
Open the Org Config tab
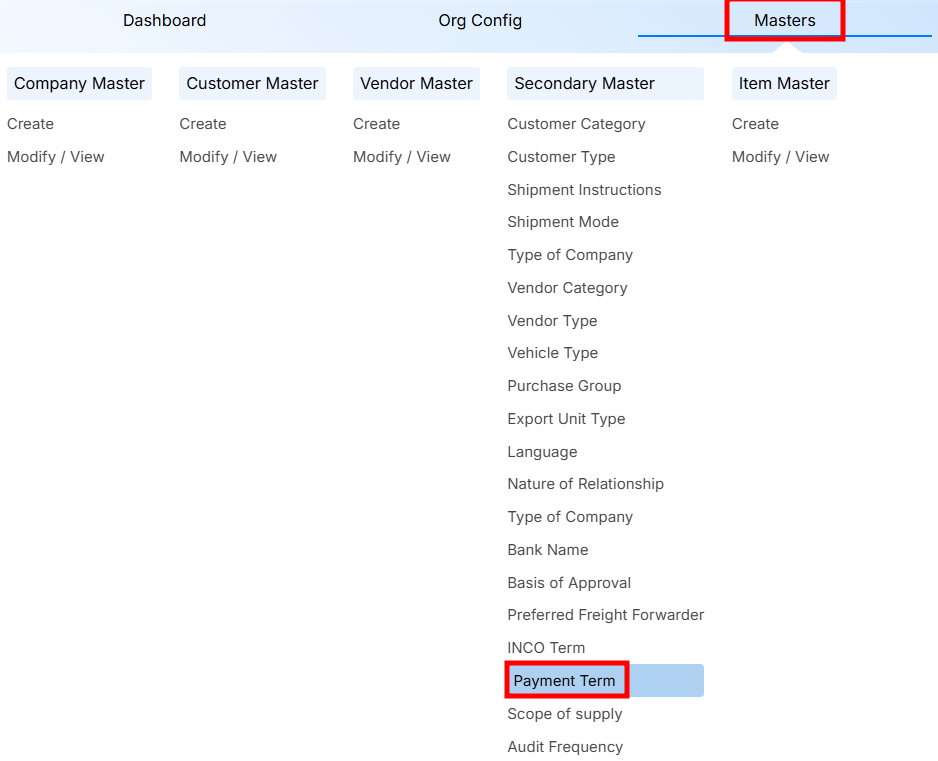click(480, 21)
